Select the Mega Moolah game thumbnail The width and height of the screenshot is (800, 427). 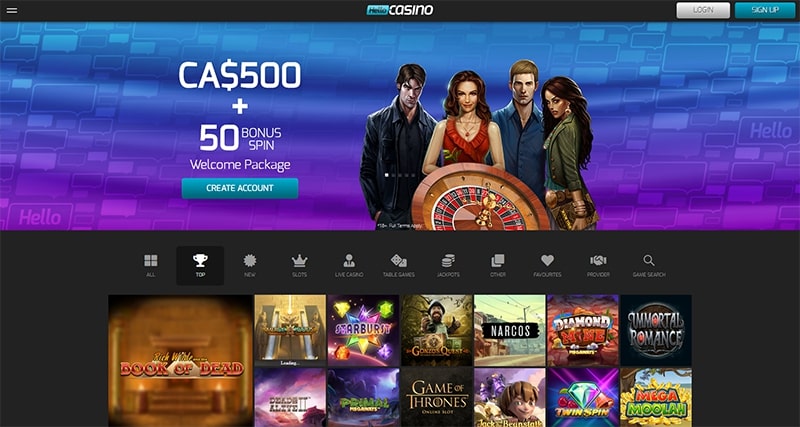pyautogui.click(x=656, y=397)
